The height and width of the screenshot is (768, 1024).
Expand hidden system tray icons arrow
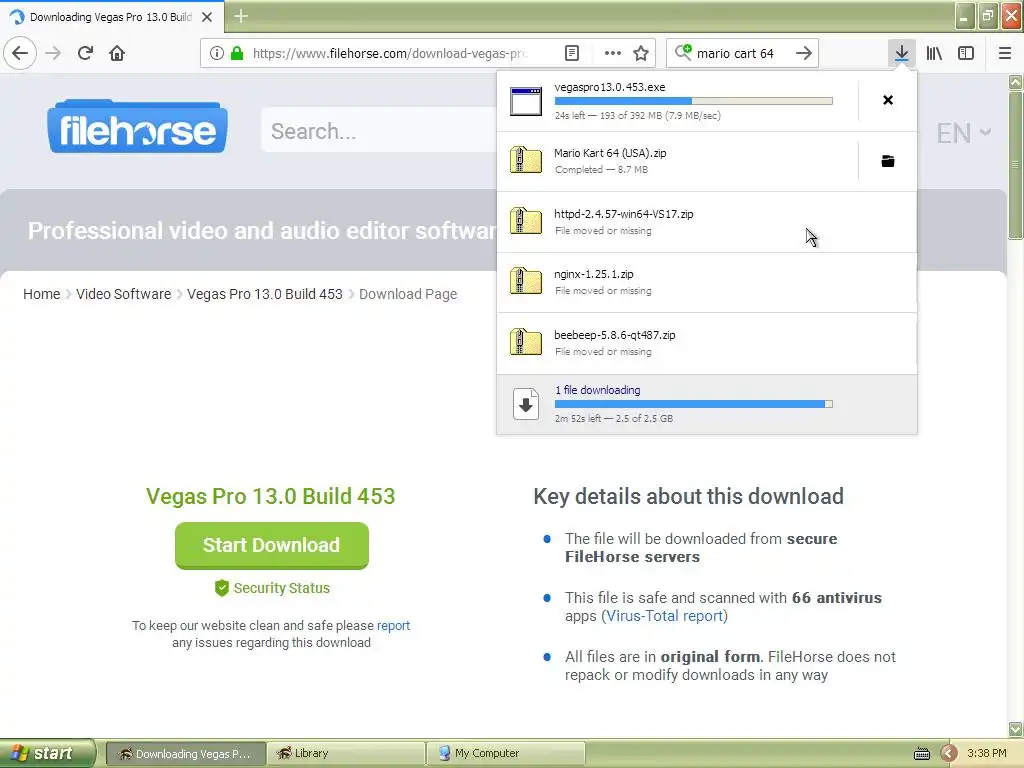point(948,754)
